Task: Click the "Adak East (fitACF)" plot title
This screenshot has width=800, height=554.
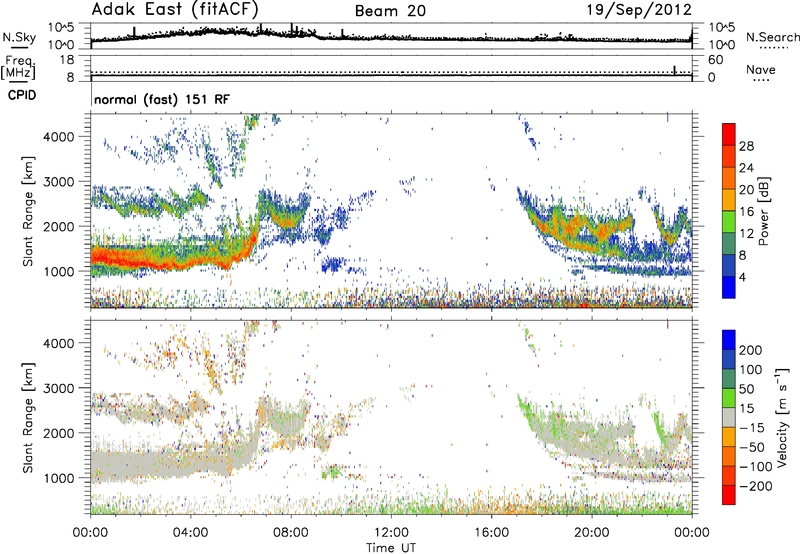Action: tap(175, 10)
